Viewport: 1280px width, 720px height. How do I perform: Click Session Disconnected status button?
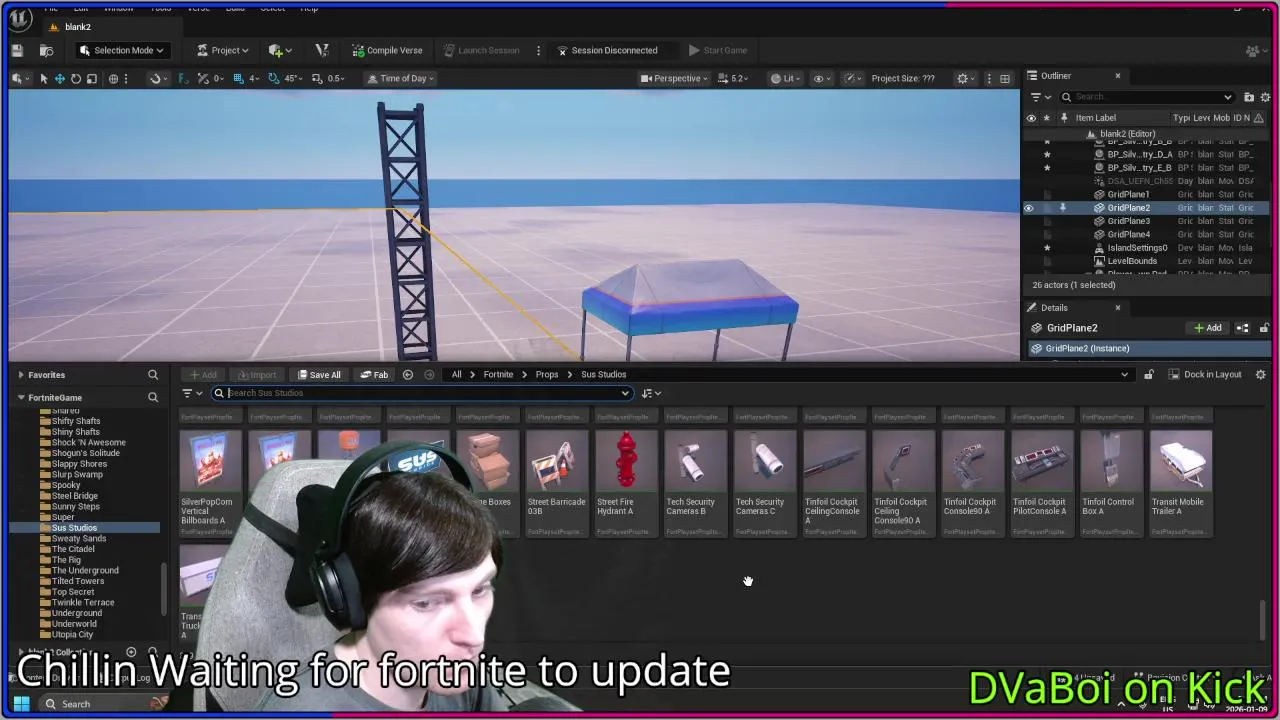coord(607,50)
